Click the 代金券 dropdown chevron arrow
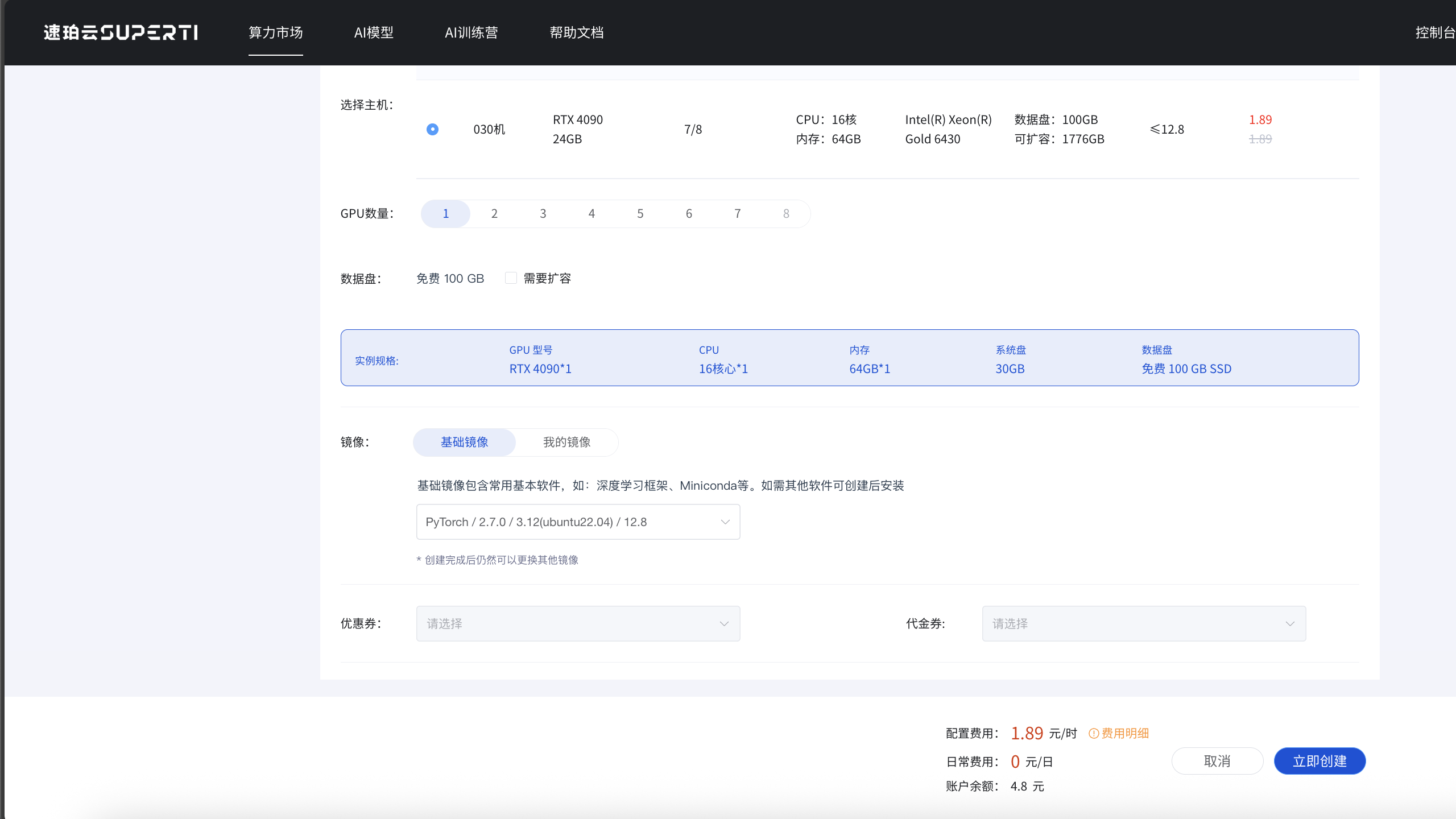 point(1290,624)
